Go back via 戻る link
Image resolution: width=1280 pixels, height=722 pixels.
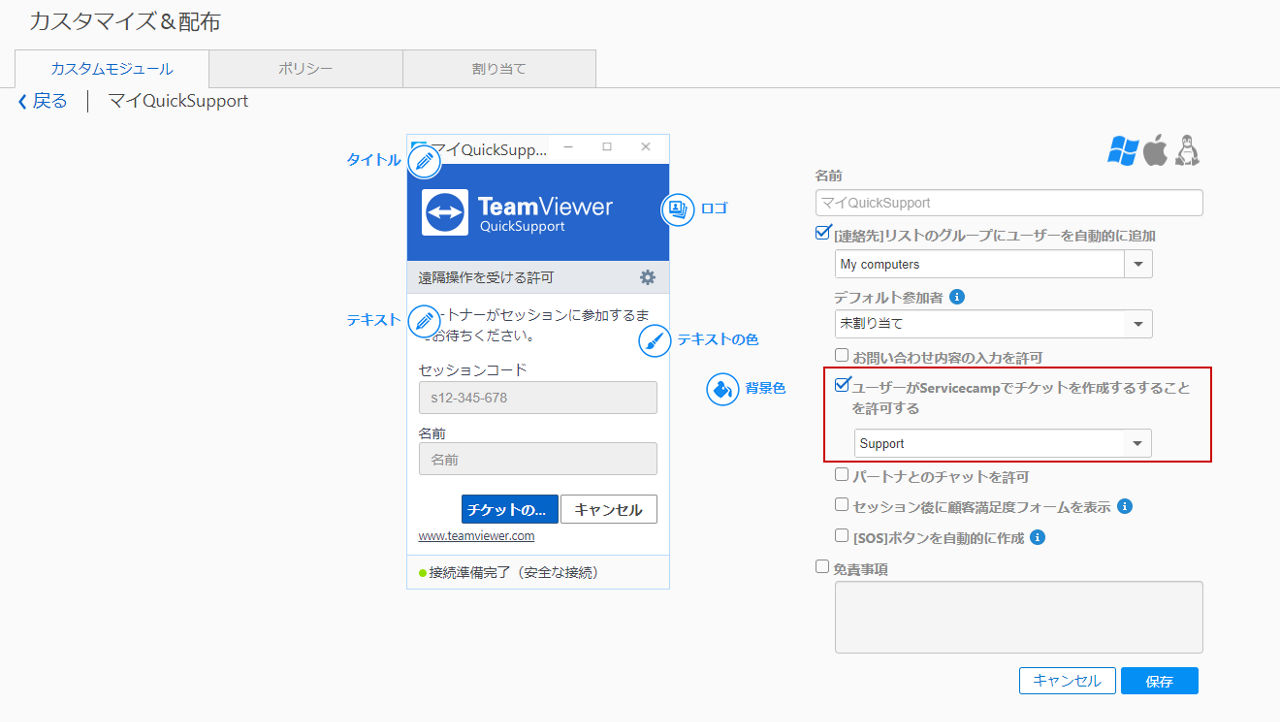coord(50,101)
